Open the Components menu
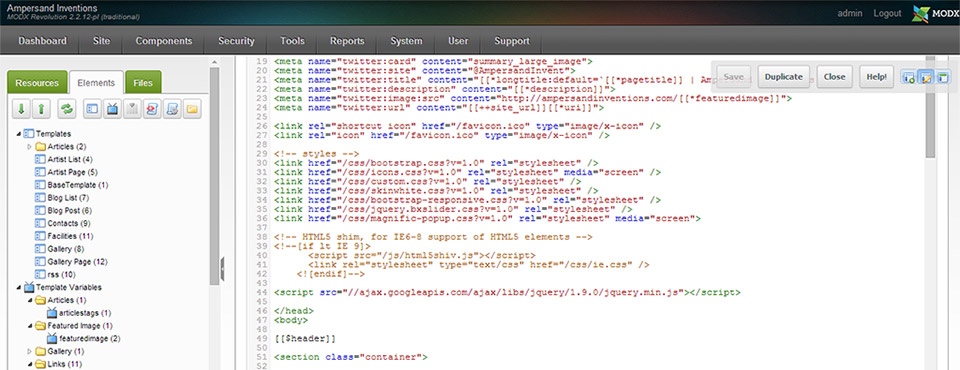This screenshot has height=370, width=960. click(164, 41)
